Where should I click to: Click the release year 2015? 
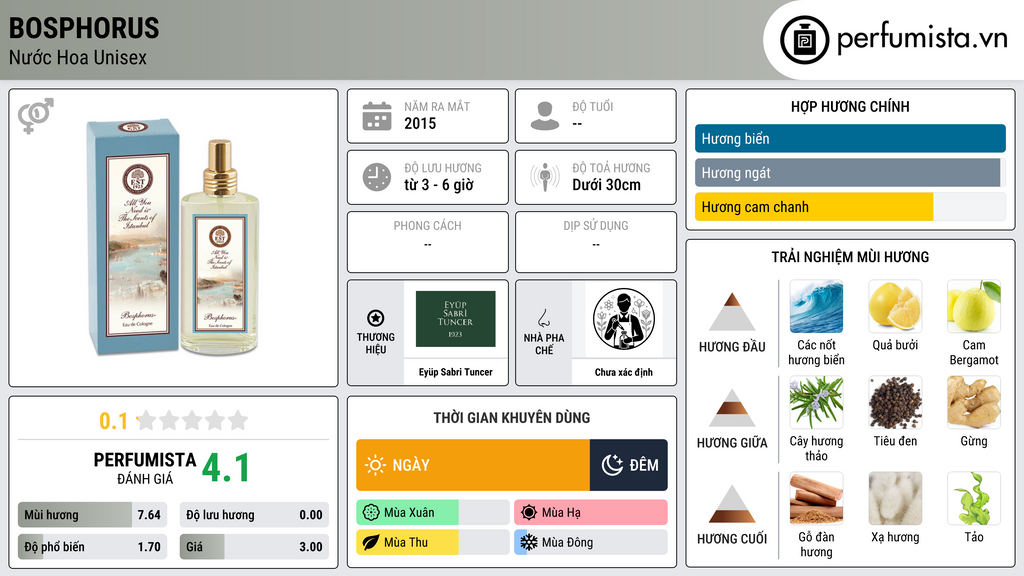click(x=420, y=123)
